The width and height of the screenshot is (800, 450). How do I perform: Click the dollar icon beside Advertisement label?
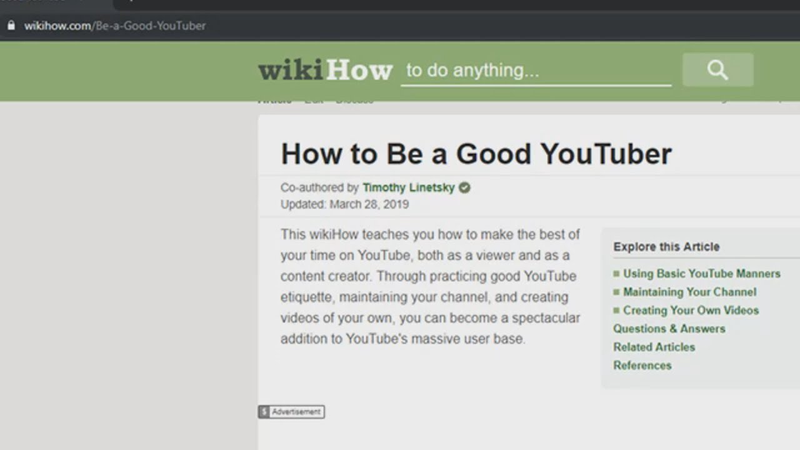click(264, 412)
